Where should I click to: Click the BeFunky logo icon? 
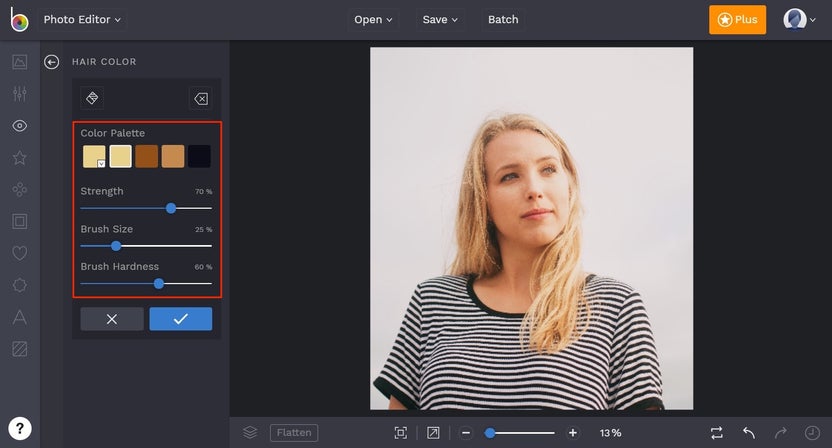19,20
